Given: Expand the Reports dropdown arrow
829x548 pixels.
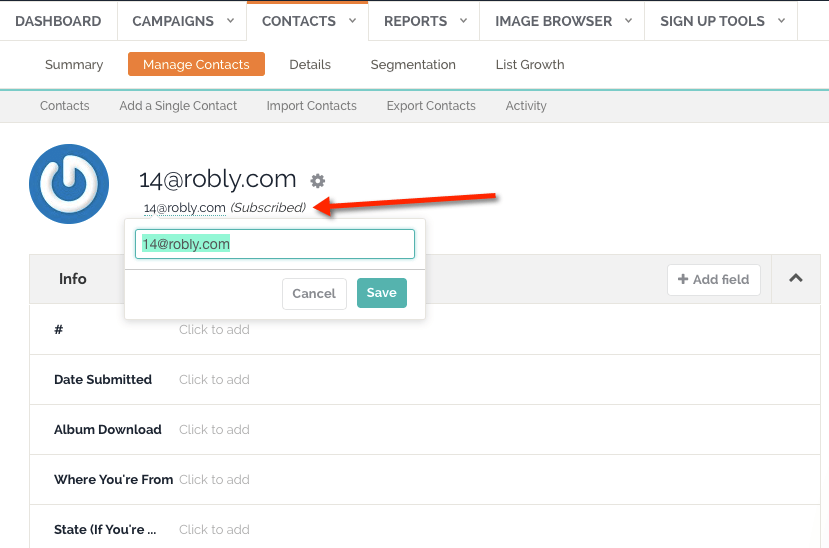Looking at the screenshot, I should (464, 21).
